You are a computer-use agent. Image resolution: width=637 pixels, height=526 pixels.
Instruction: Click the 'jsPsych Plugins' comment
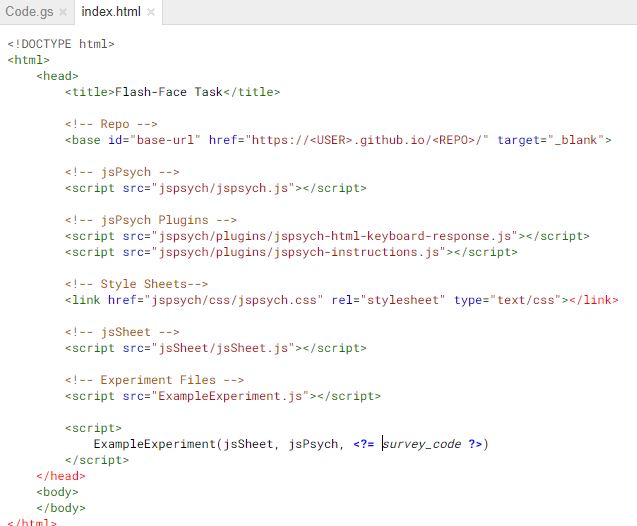click(x=151, y=220)
